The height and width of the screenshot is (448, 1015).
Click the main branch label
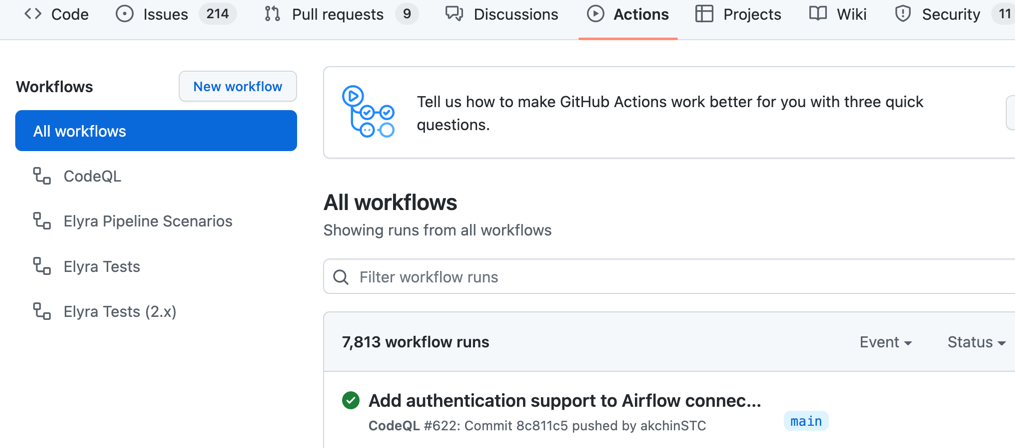pos(806,421)
